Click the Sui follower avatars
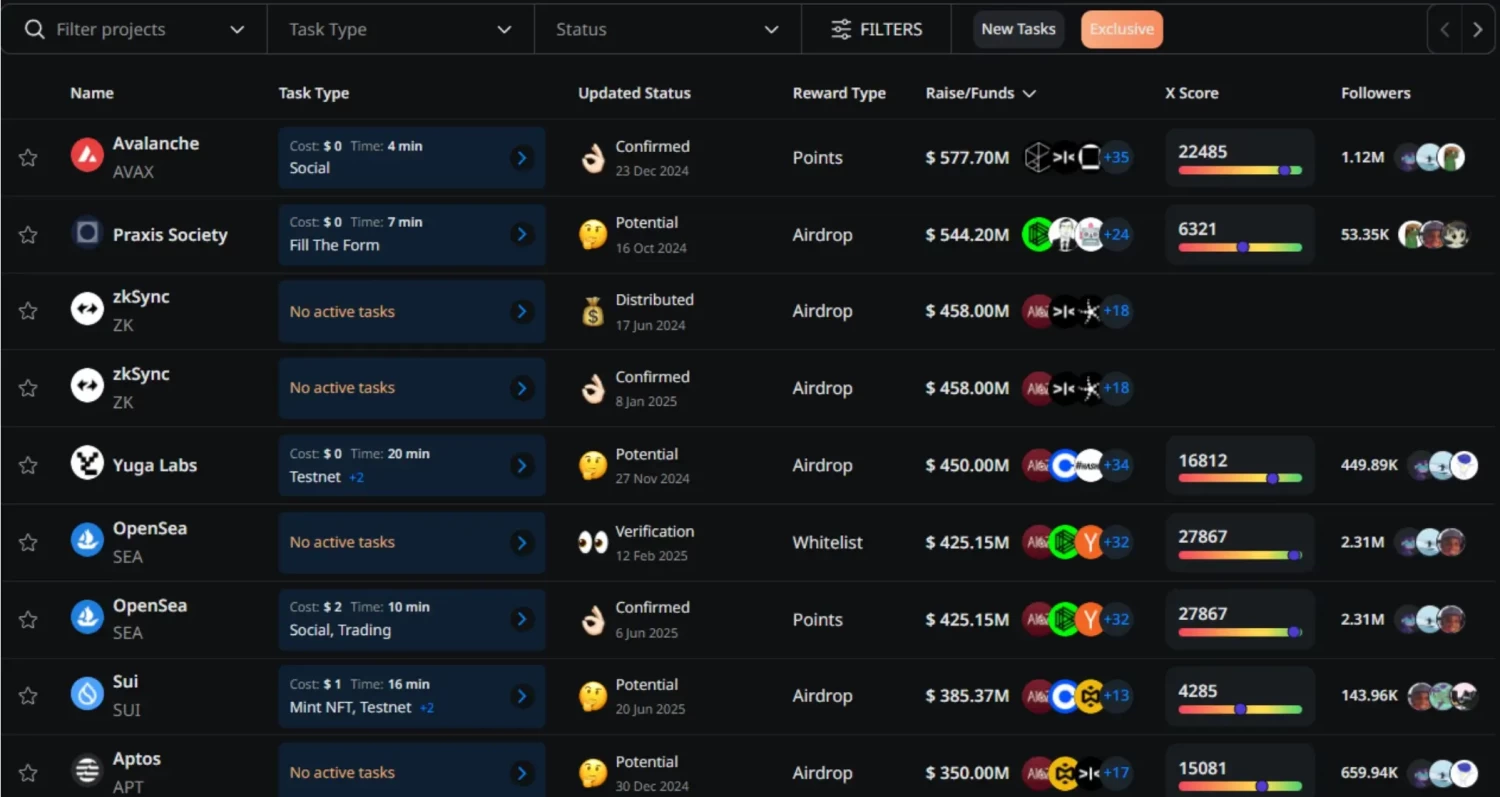Viewport: 1500px width, 797px height. pyautogui.click(x=1442, y=696)
